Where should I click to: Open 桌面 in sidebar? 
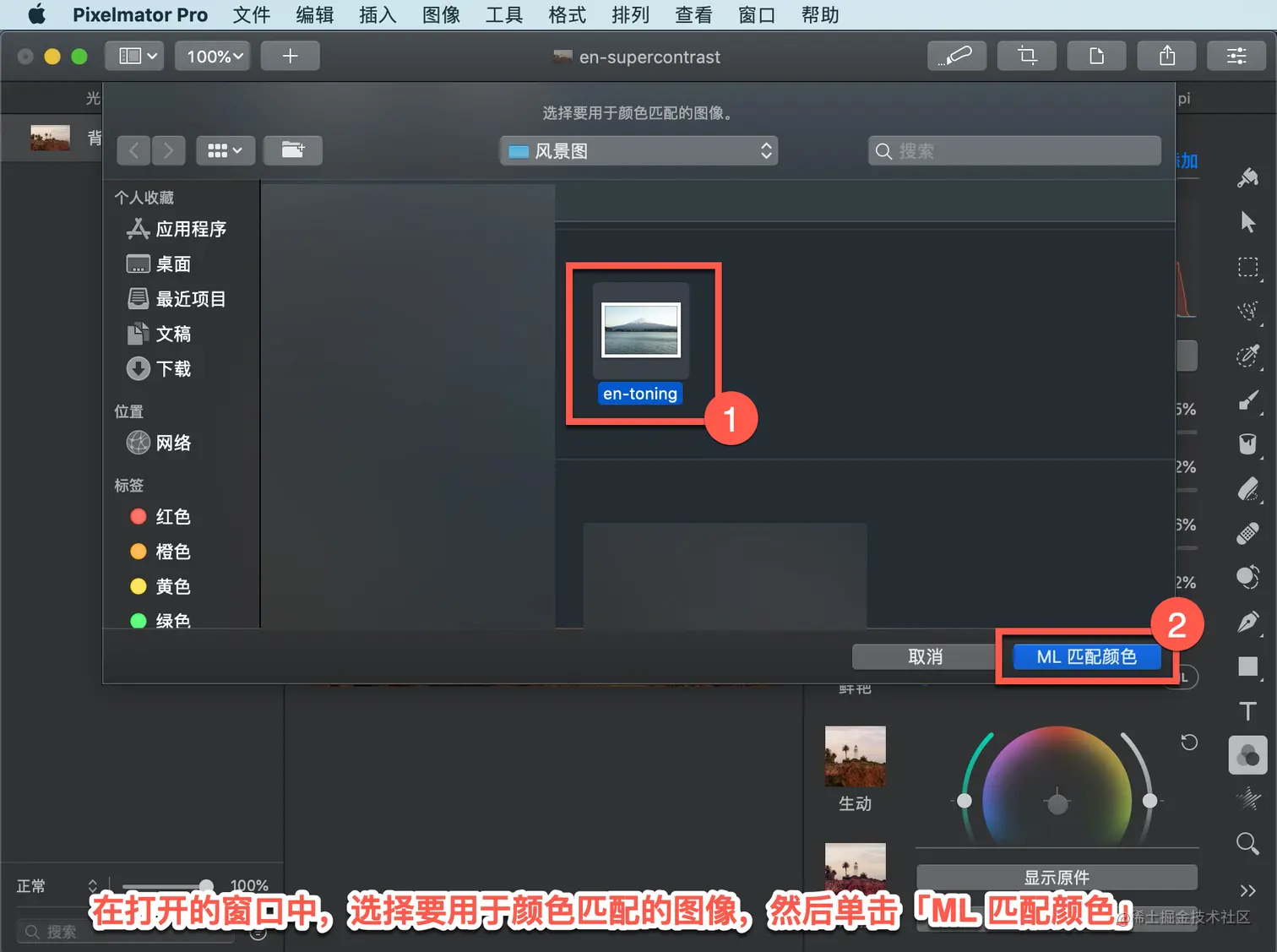tap(158, 264)
